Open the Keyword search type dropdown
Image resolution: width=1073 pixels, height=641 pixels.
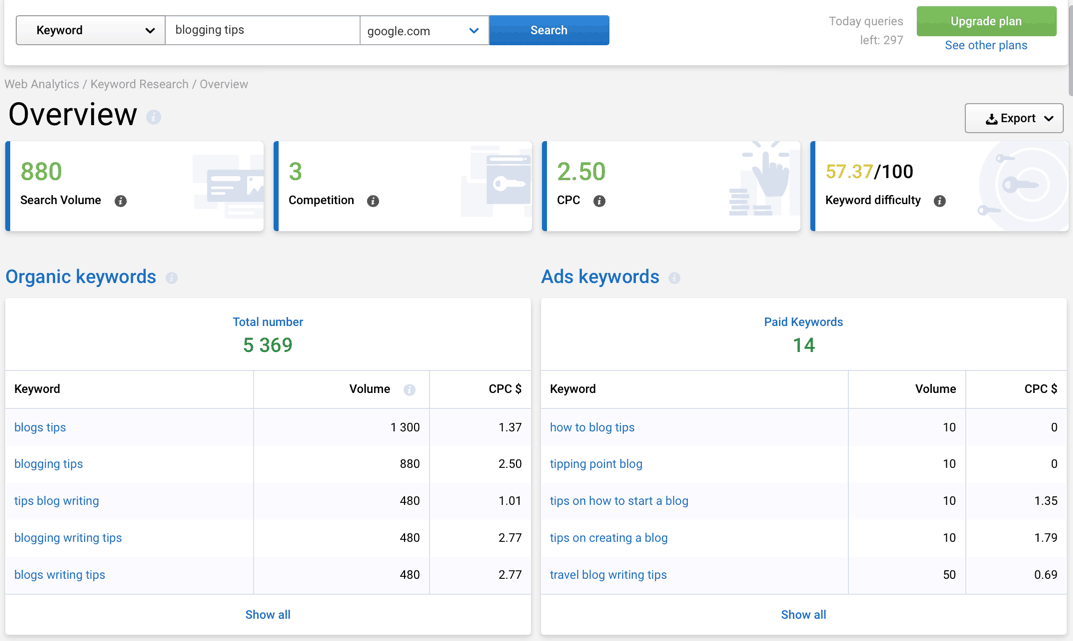pos(89,30)
